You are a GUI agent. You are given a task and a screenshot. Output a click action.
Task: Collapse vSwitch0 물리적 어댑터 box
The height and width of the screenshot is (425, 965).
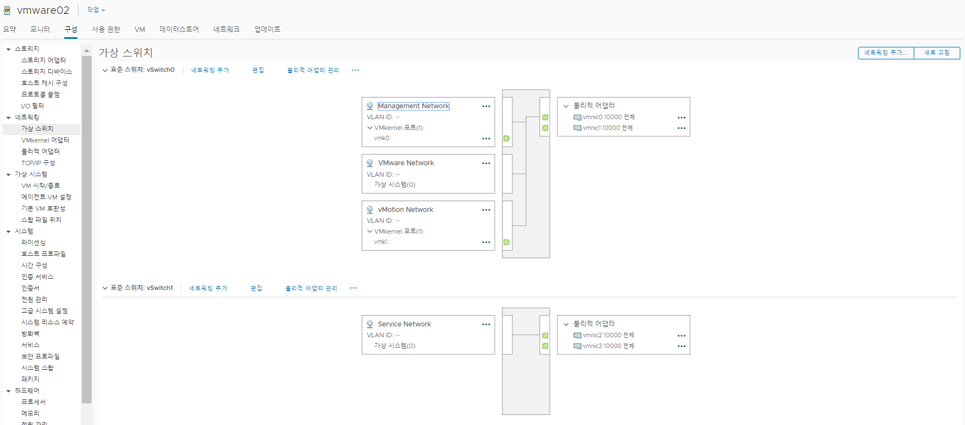[566, 106]
